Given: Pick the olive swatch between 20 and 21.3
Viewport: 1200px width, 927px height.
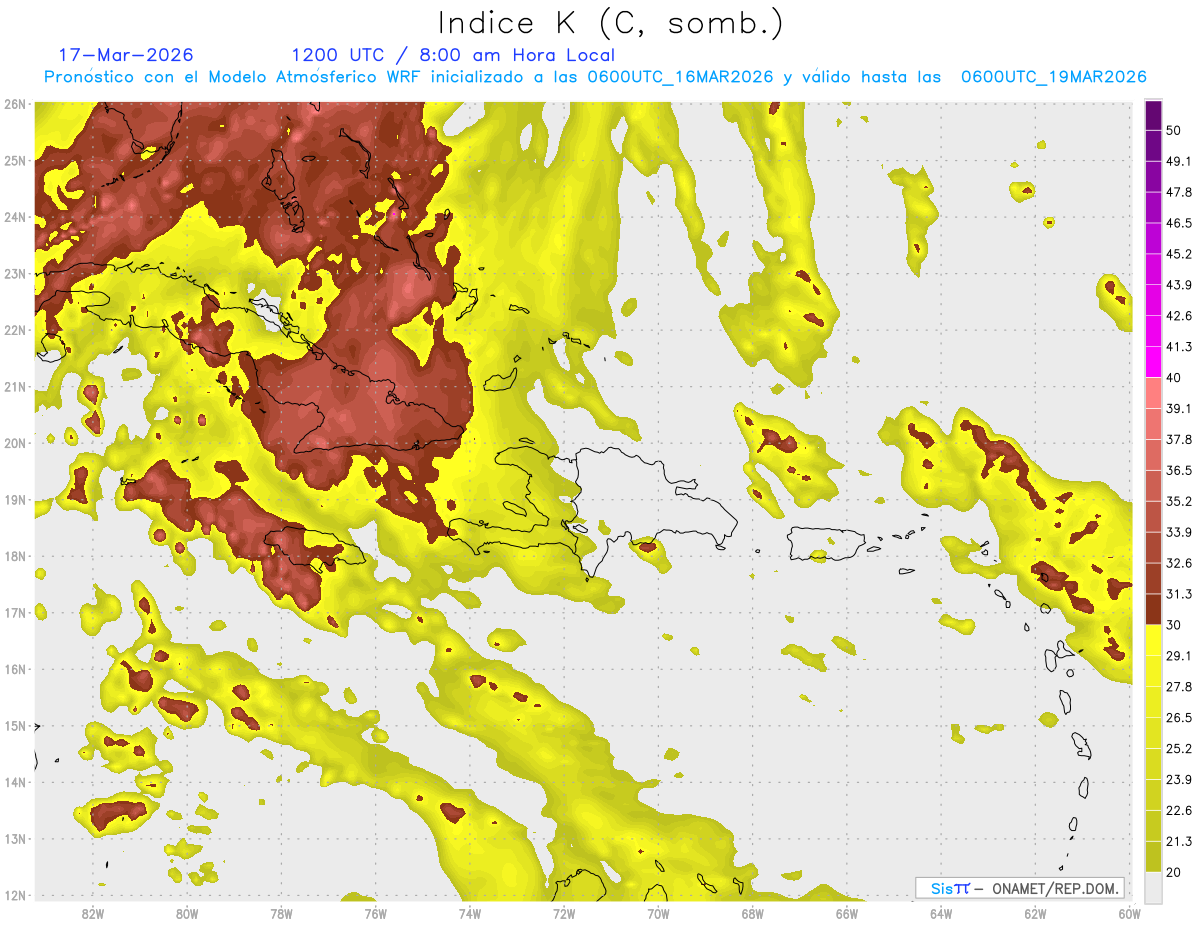Looking at the screenshot, I should click(1153, 856).
